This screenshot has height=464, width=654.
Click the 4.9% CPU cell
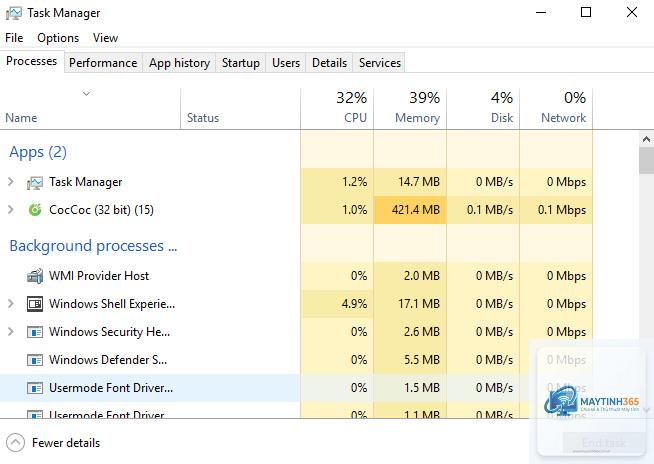point(337,304)
